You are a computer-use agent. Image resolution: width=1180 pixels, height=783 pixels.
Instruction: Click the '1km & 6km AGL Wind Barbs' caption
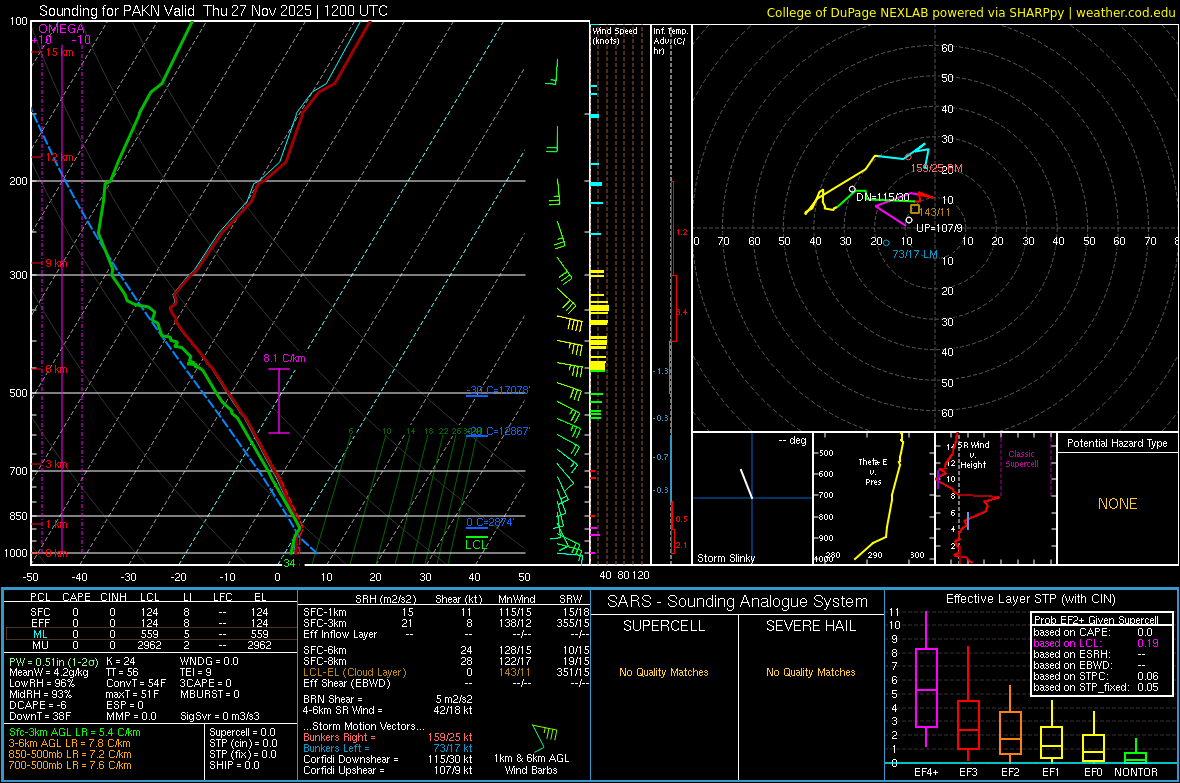531,764
